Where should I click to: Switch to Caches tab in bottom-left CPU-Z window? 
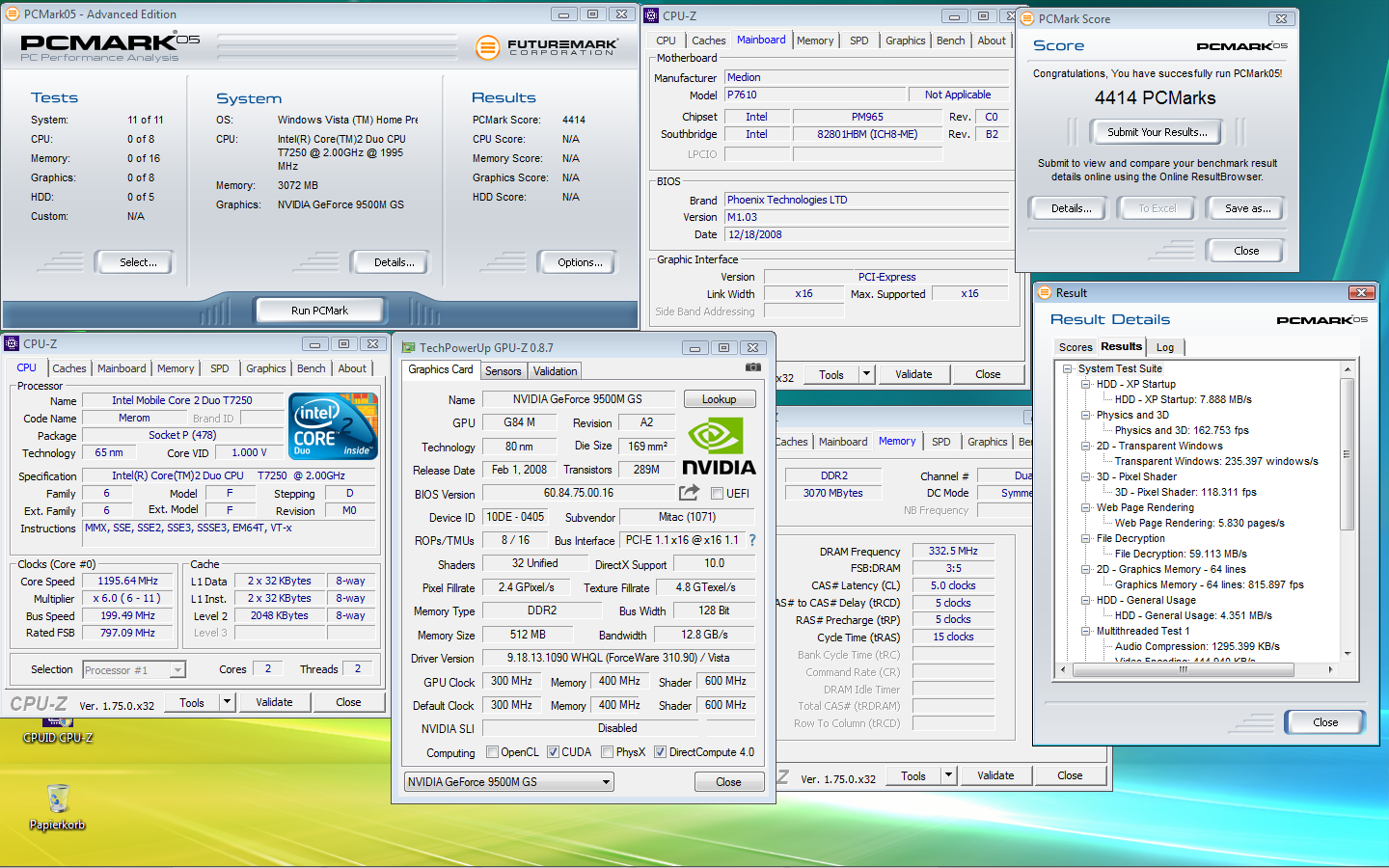(x=69, y=368)
